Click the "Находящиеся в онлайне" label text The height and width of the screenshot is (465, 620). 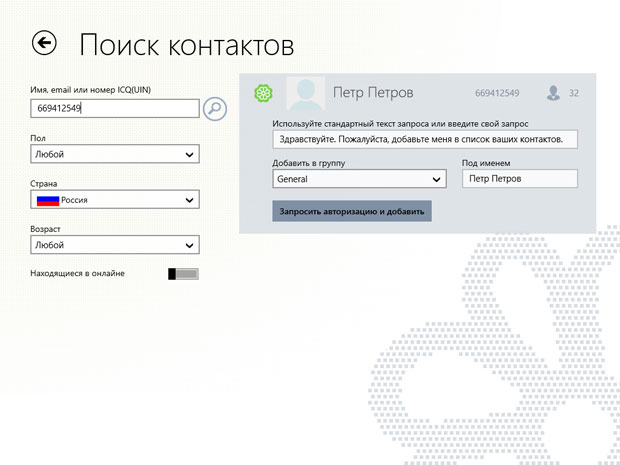(78, 274)
